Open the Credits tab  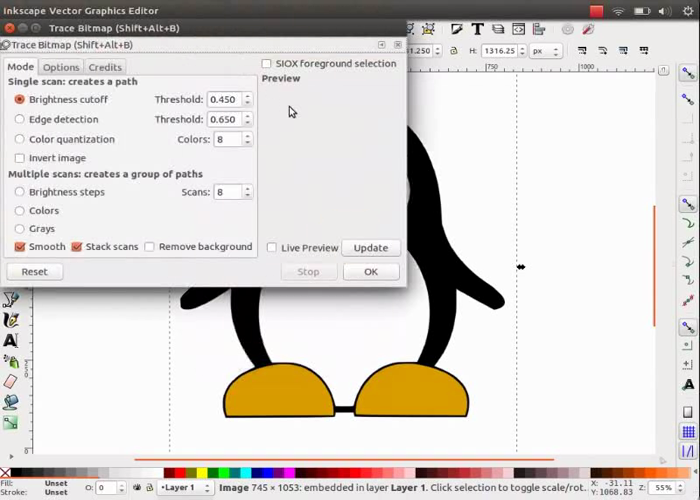(105, 67)
